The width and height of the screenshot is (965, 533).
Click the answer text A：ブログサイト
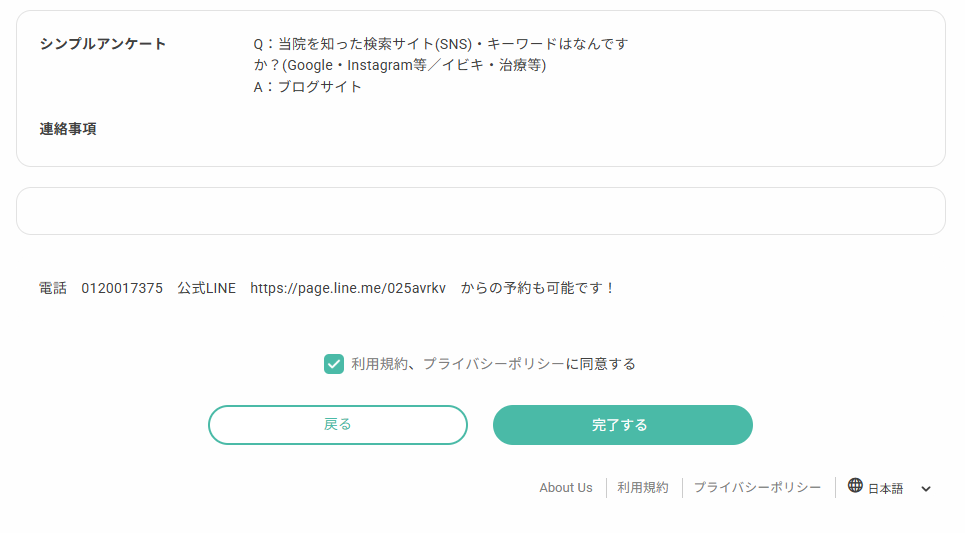[308, 87]
